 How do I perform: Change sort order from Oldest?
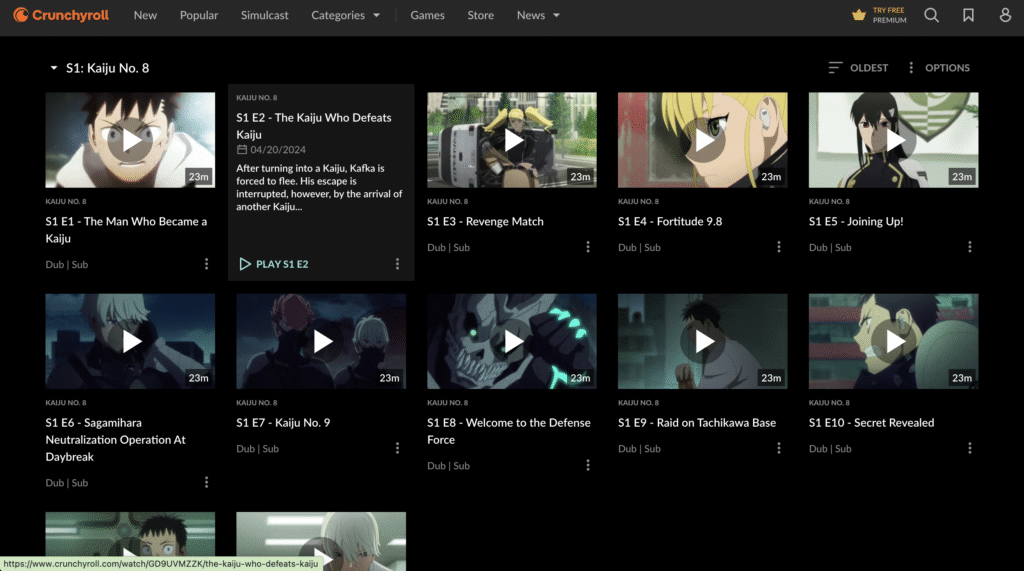tap(858, 68)
